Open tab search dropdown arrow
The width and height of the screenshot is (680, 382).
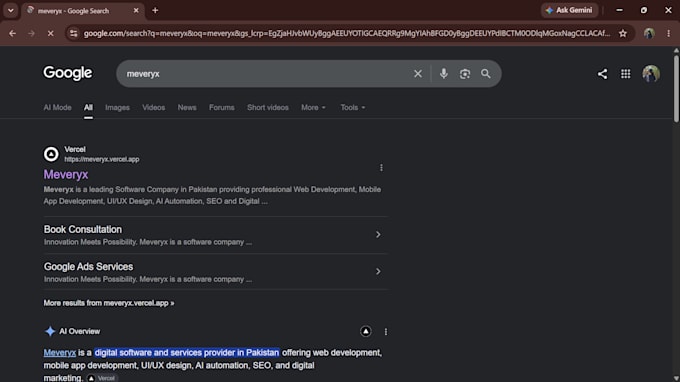coord(10,10)
